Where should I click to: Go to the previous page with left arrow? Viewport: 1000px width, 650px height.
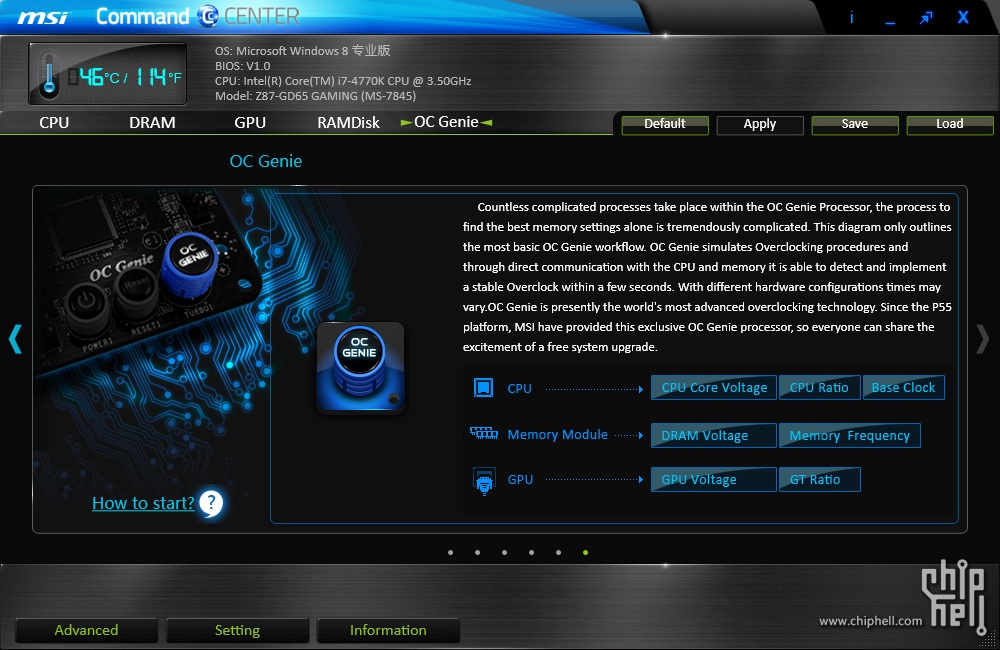15,339
